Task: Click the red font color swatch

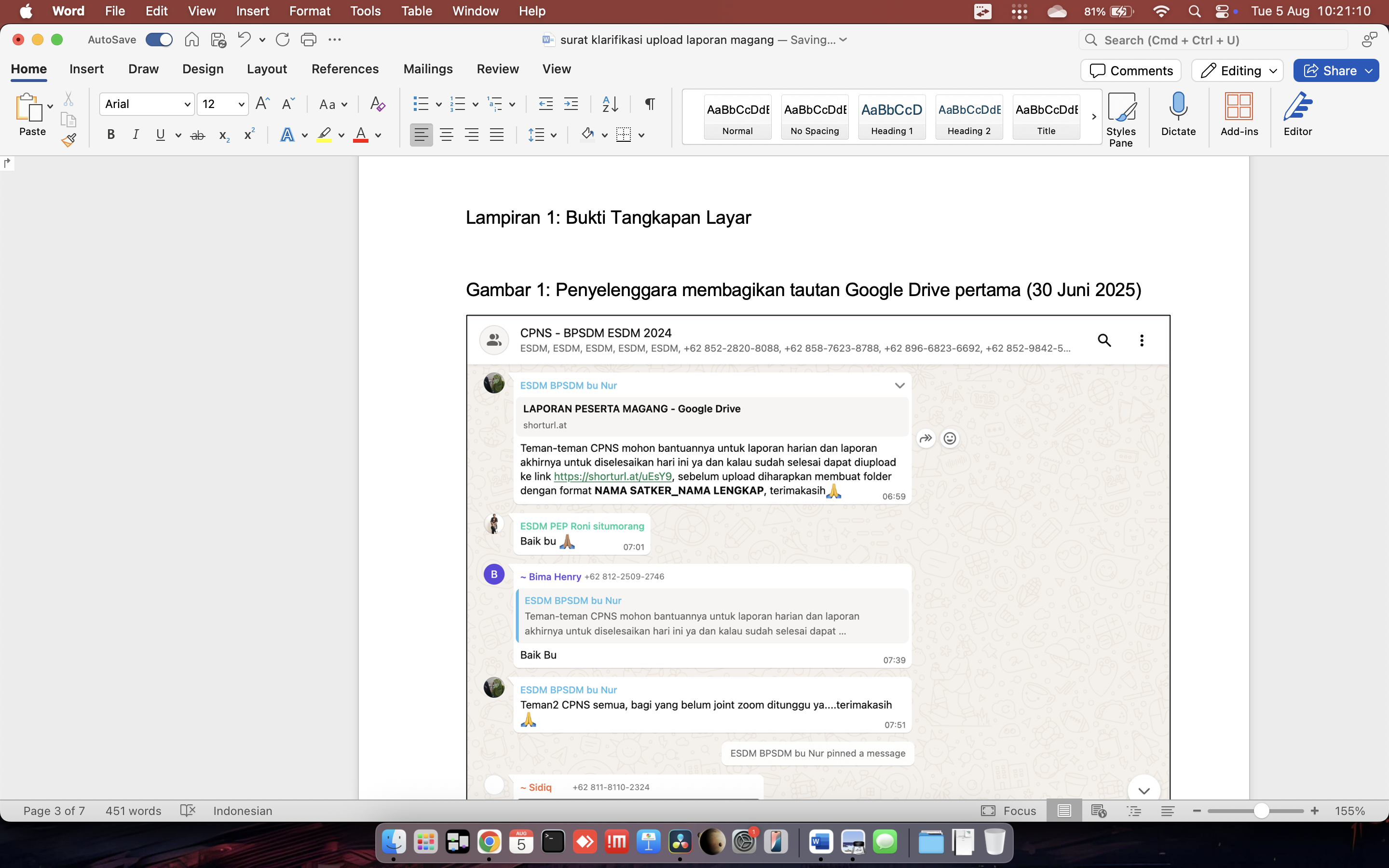Action: tap(360, 136)
